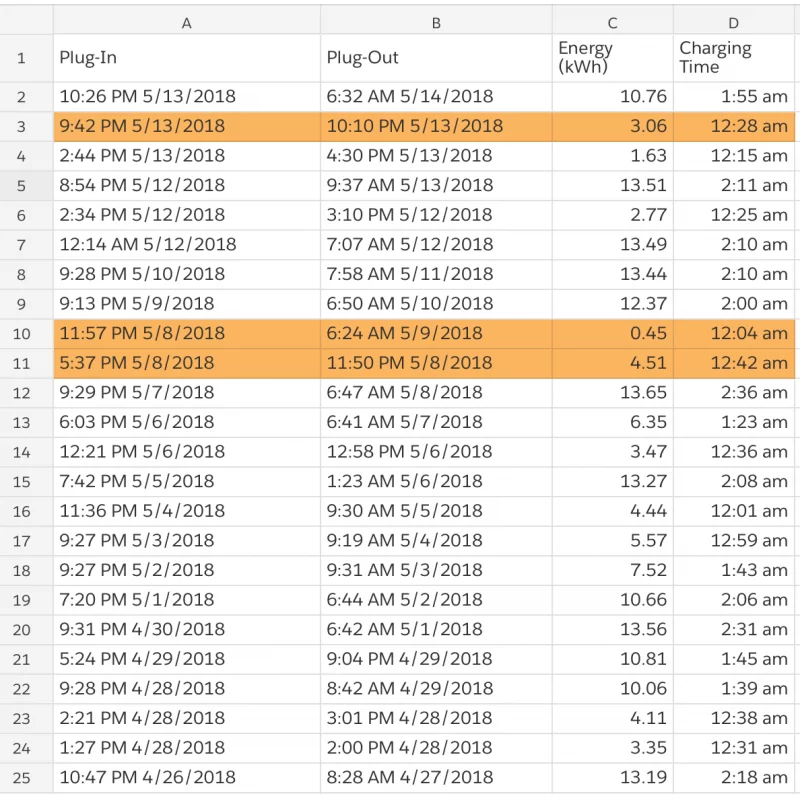Click the plug-in cell 7:20 PM 5/1/2018
Image resolution: width=800 pixels, height=794 pixels.
coord(137,600)
